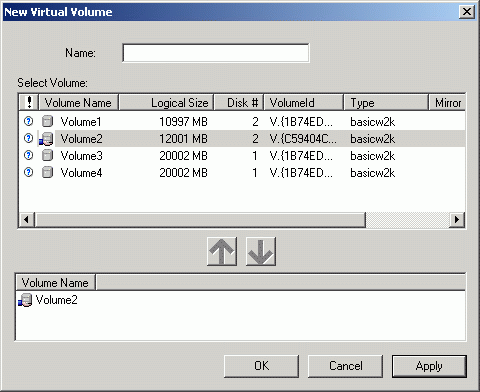This screenshot has height=392, width=480.
Task: Click Volume3's V.{1B74ED... VolumeId cell
Action: (x=301, y=156)
